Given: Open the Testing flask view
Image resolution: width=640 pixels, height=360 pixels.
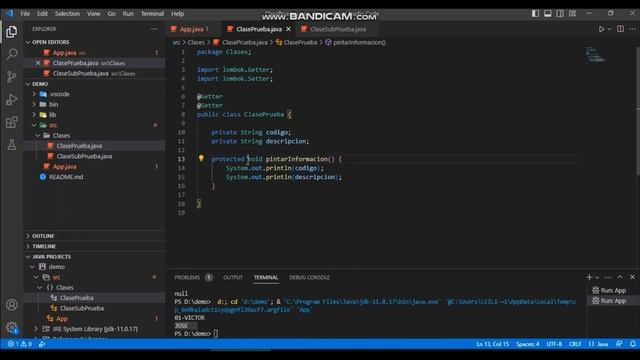Looking at the screenshot, I should tap(11, 144).
